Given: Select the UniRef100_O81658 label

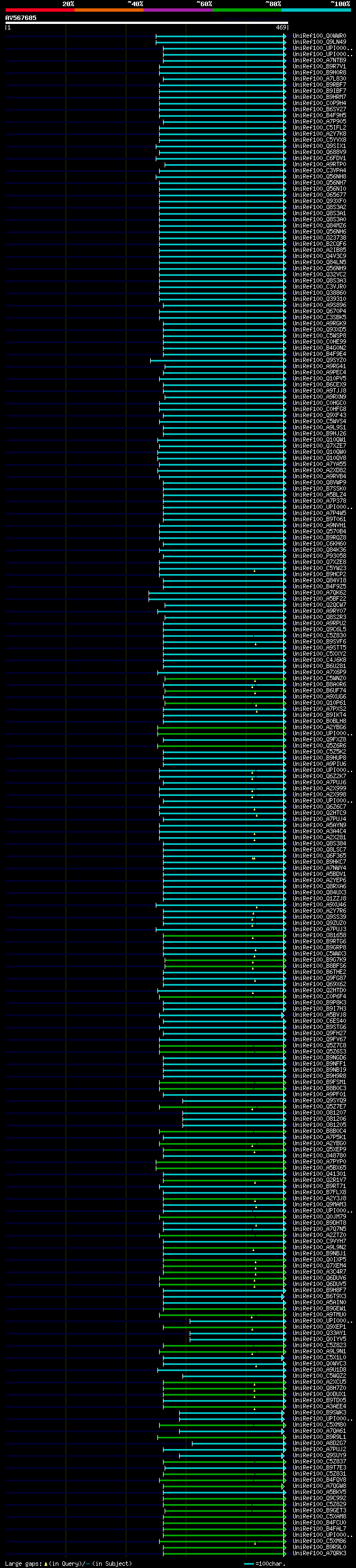Looking at the screenshot, I should point(319,935).
